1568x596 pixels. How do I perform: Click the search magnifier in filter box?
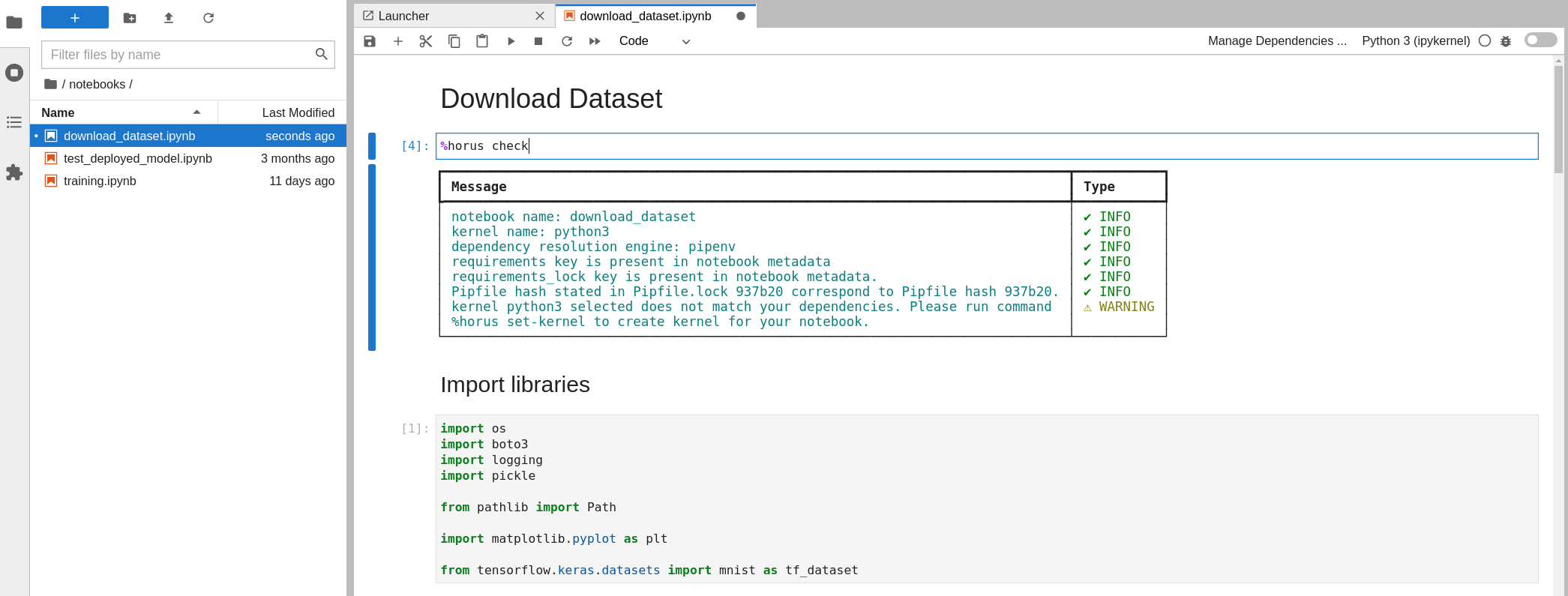tap(322, 54)
